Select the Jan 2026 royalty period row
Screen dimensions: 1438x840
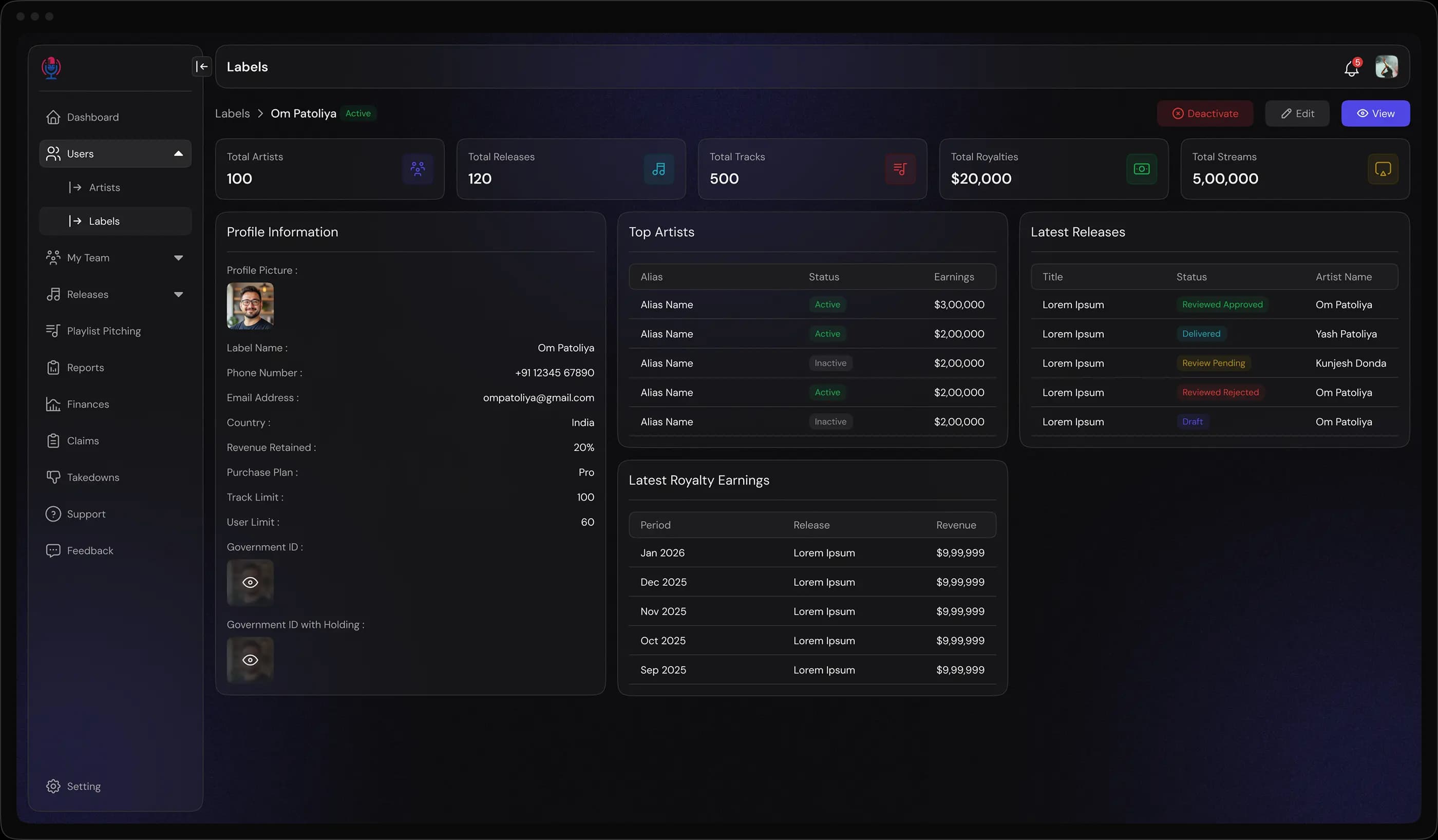point(812,553)
